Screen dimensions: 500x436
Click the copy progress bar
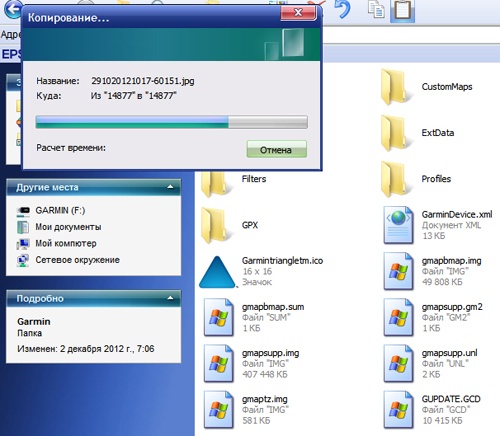172,122
